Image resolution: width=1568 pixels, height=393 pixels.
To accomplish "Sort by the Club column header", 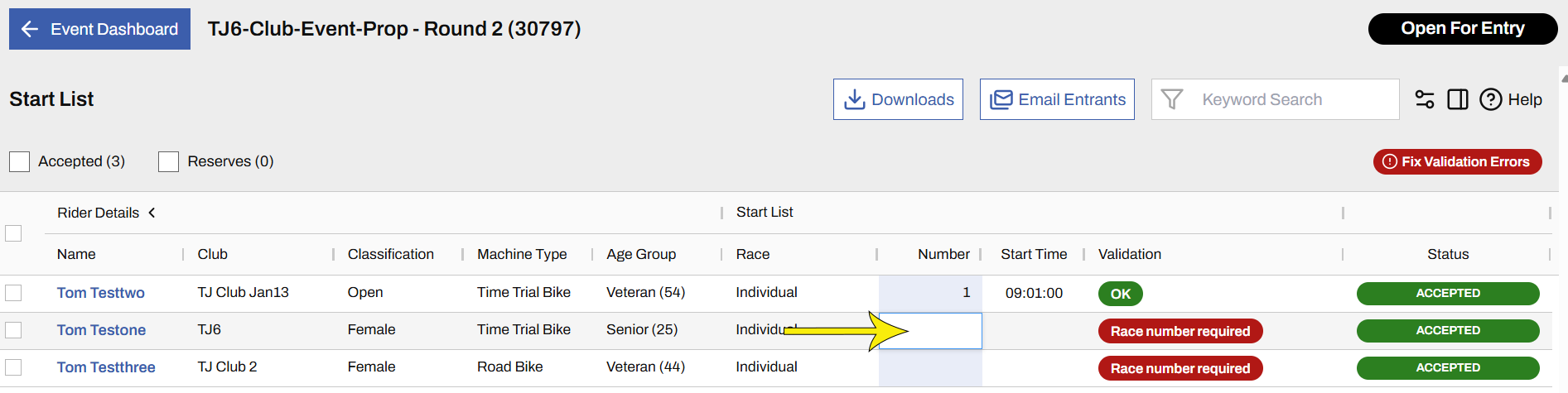I will tap(212, 254).
